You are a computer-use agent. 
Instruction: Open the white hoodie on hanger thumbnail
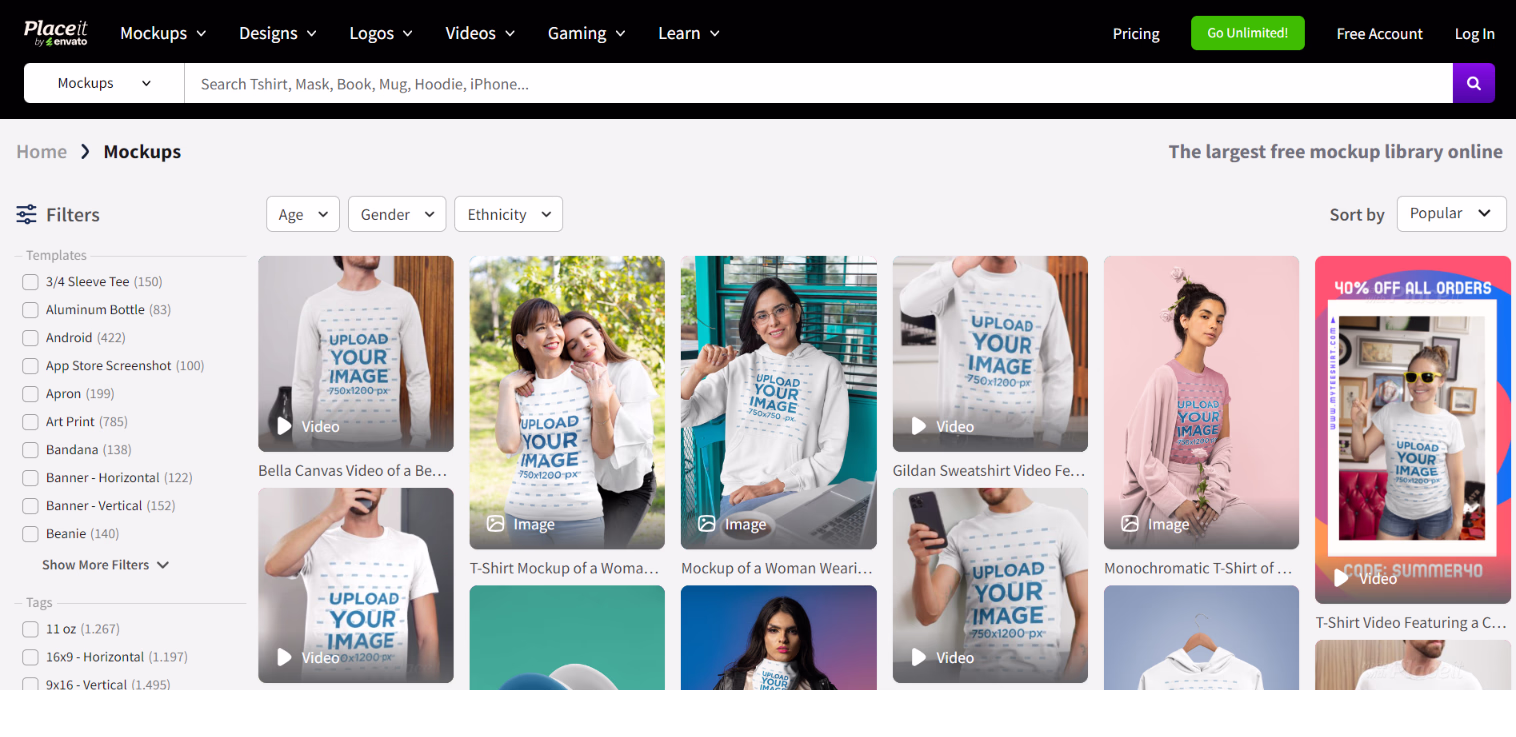[1201, 637]
